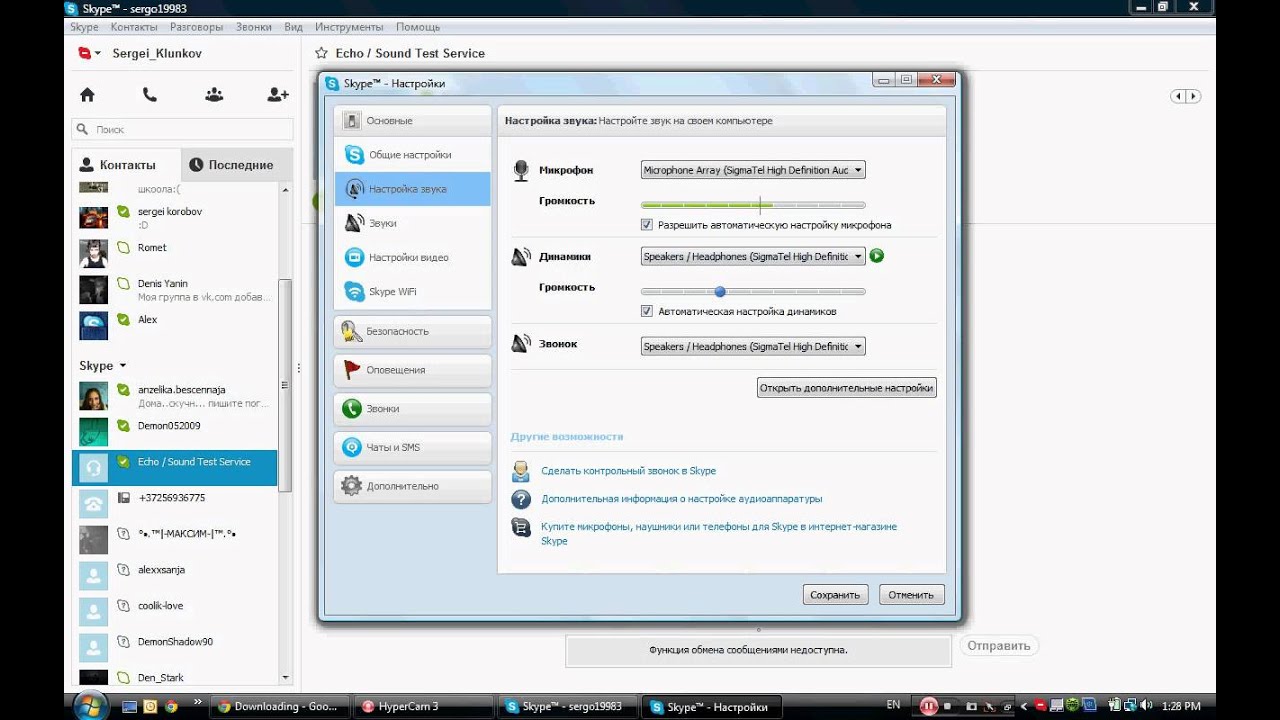
Task: Open Общие настройки settings section
Action: click(412, 155)
